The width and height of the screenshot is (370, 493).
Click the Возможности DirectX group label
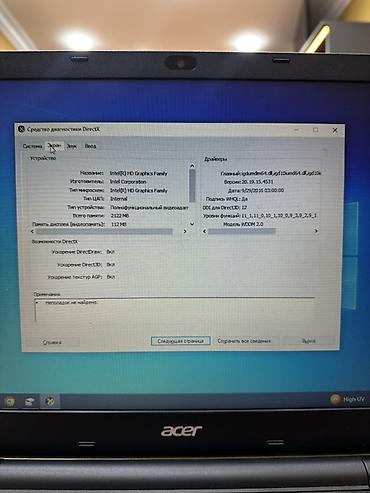pos(55,241)
